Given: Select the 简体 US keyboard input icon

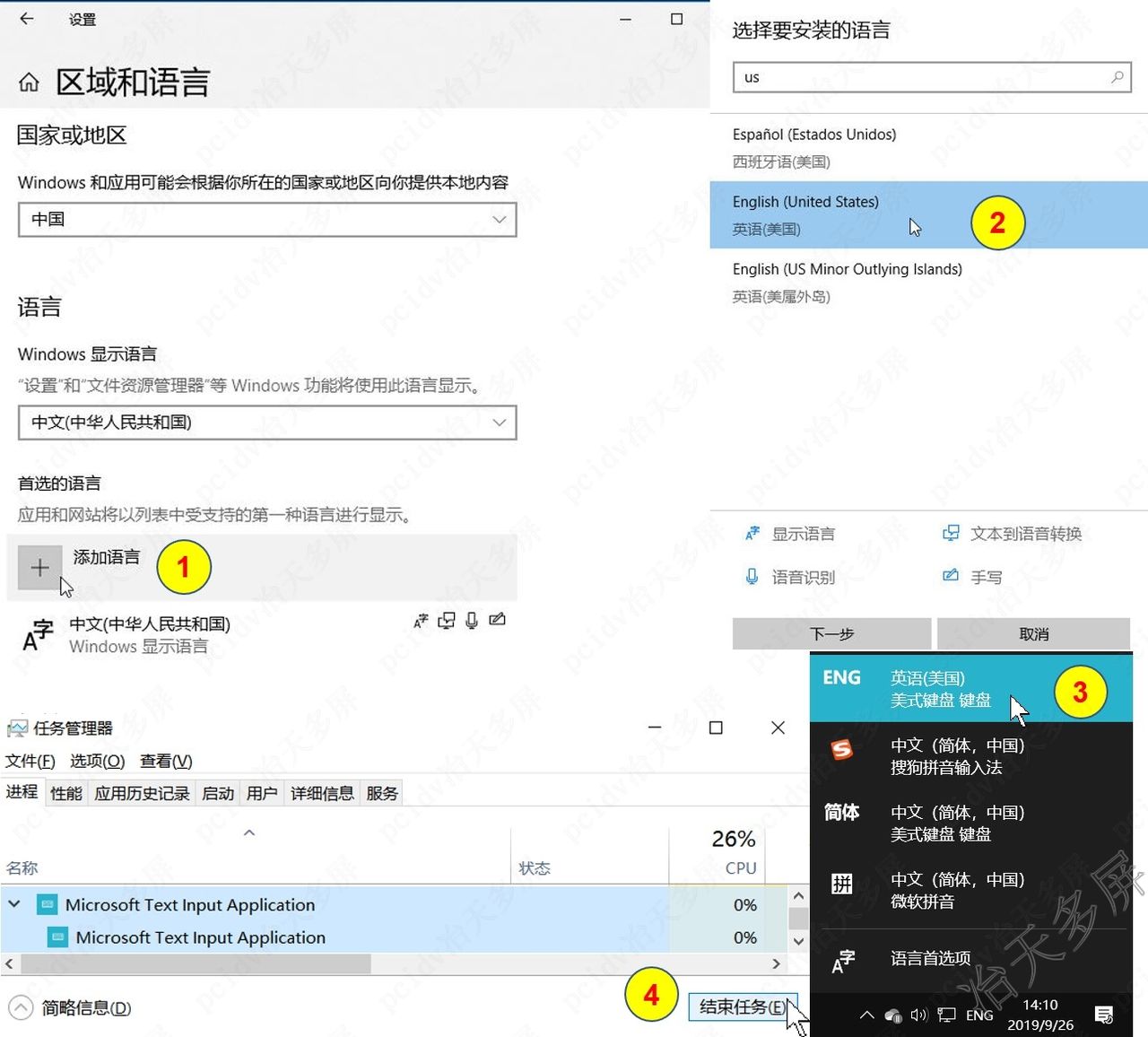Looking at the screenshot, I should pyautogui.click(x=841, y=813).
